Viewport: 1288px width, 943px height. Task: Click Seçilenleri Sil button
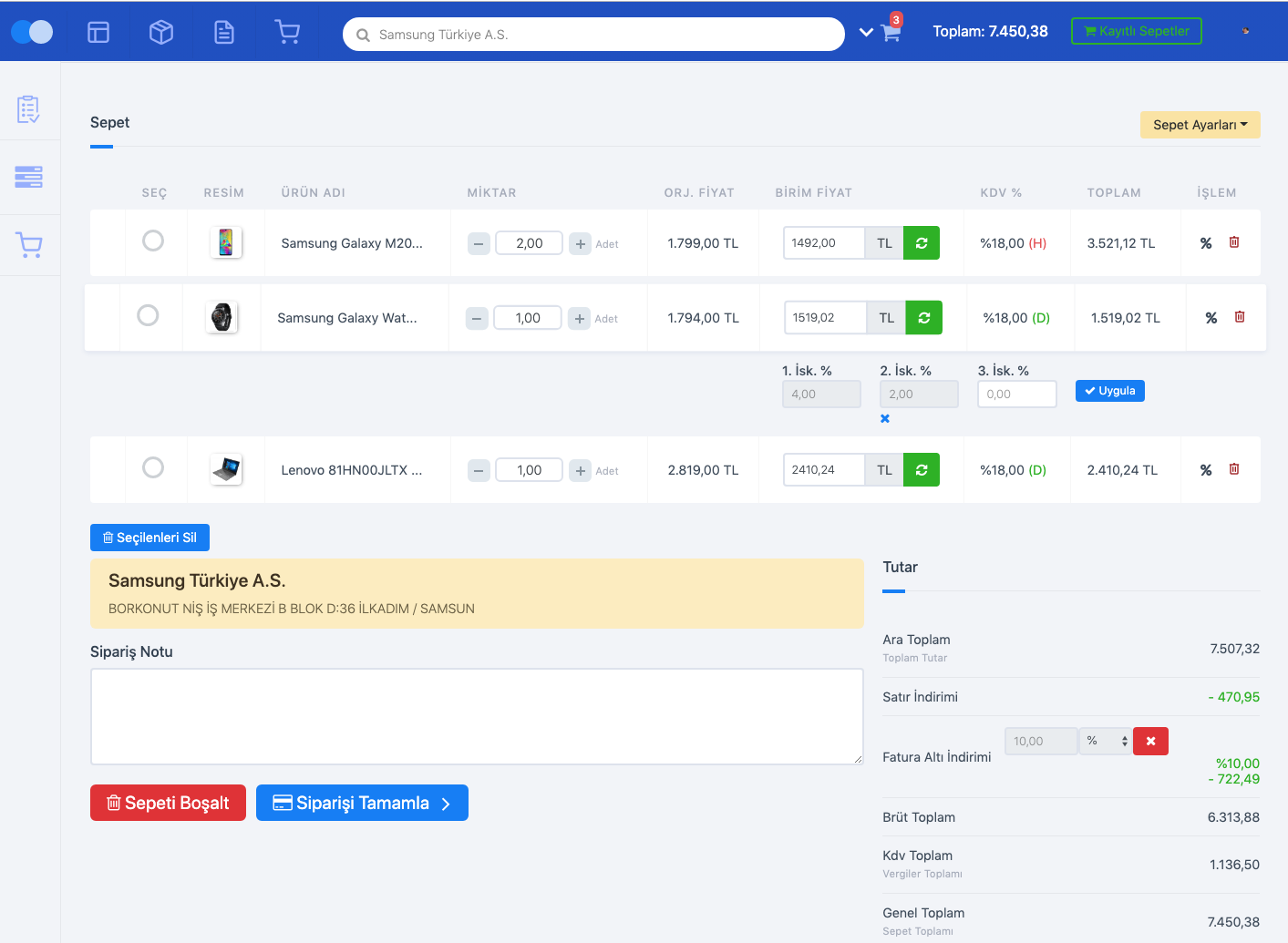tap(149, 538)
